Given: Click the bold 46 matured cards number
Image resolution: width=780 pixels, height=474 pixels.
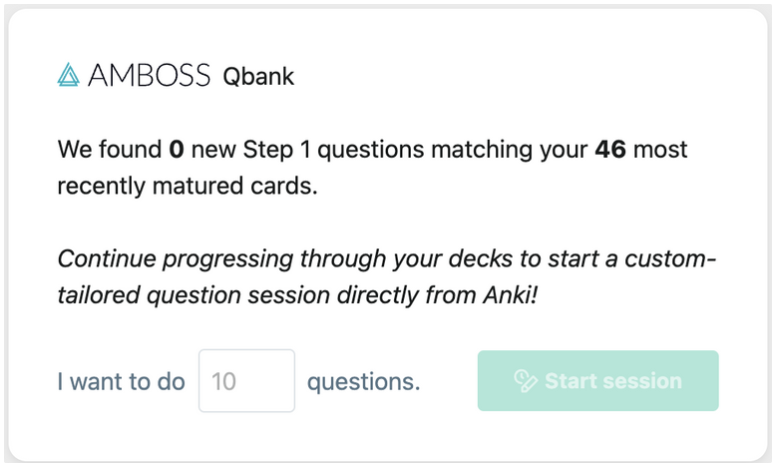Looking at the screenshot, I should tap(610, 149).
